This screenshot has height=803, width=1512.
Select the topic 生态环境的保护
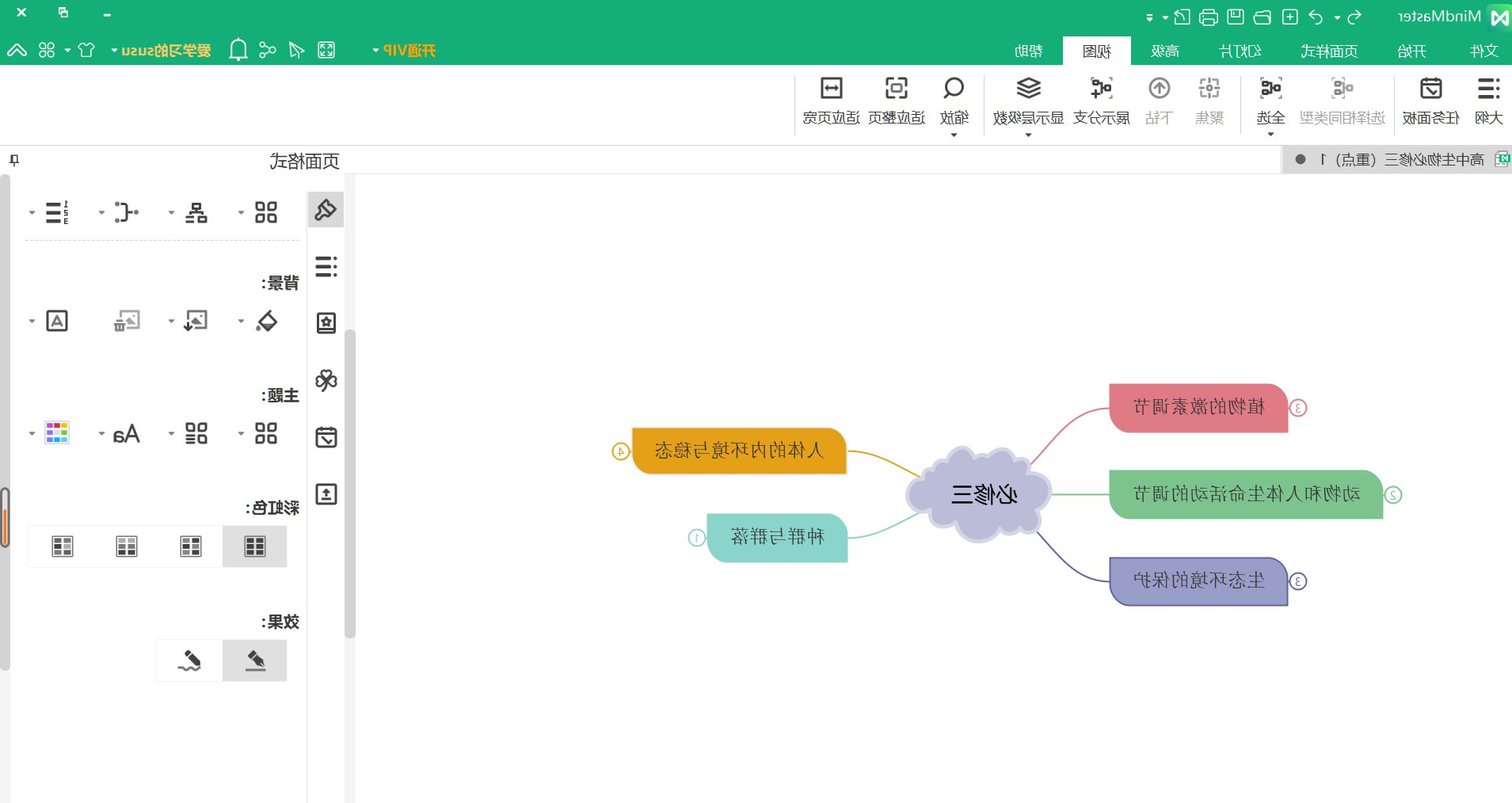[x=1198, y=581]
